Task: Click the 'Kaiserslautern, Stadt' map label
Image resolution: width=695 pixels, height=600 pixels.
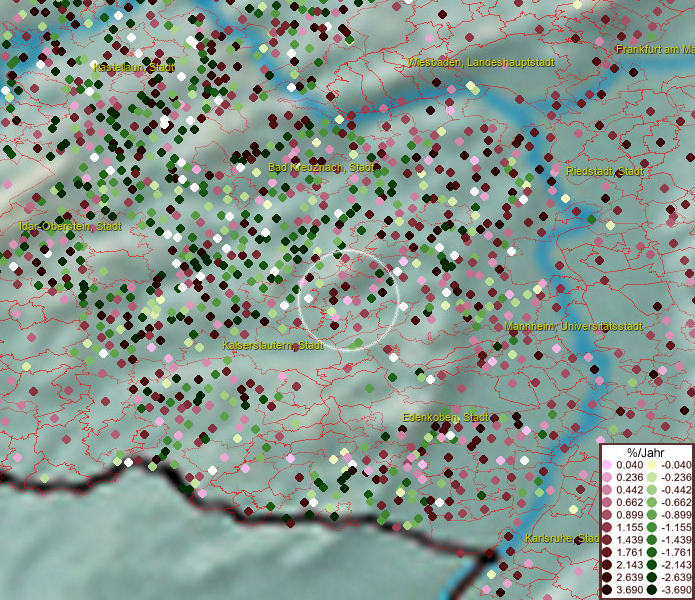Action: pos(273,345)
